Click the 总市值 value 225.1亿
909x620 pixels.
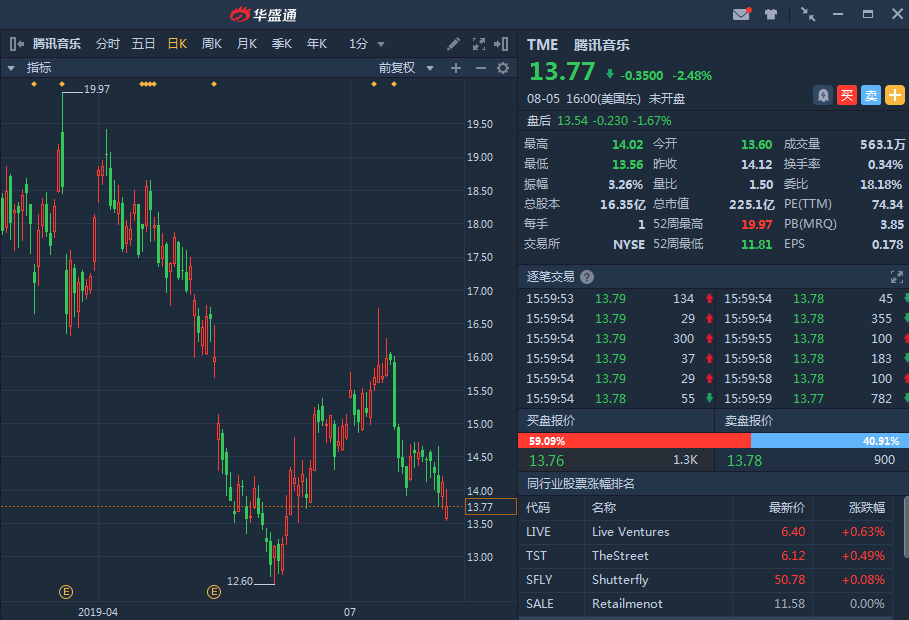(x=751, y=204)
